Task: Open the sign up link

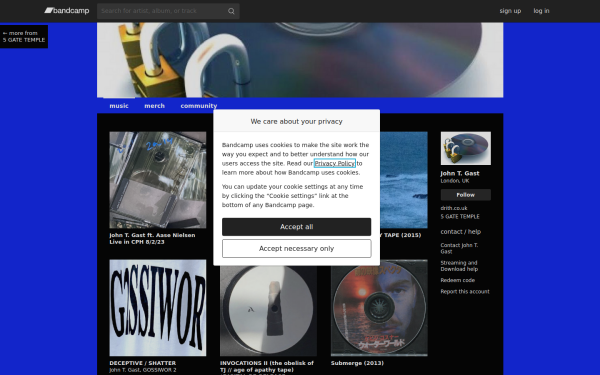Action: pos(510,11)
